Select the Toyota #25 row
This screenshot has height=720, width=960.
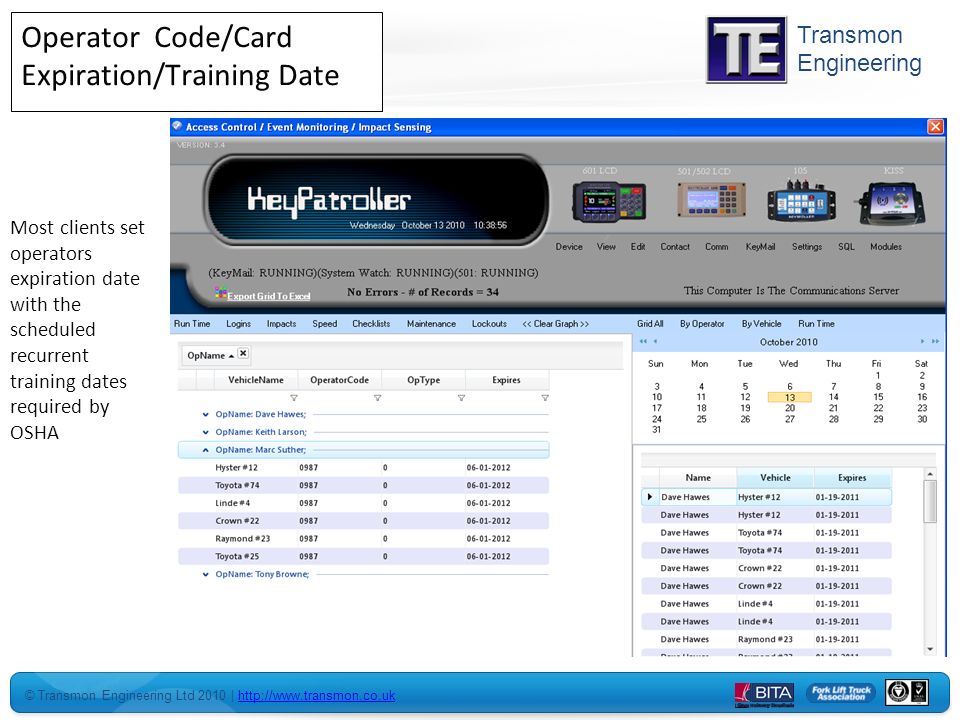[x=364, y=557]
